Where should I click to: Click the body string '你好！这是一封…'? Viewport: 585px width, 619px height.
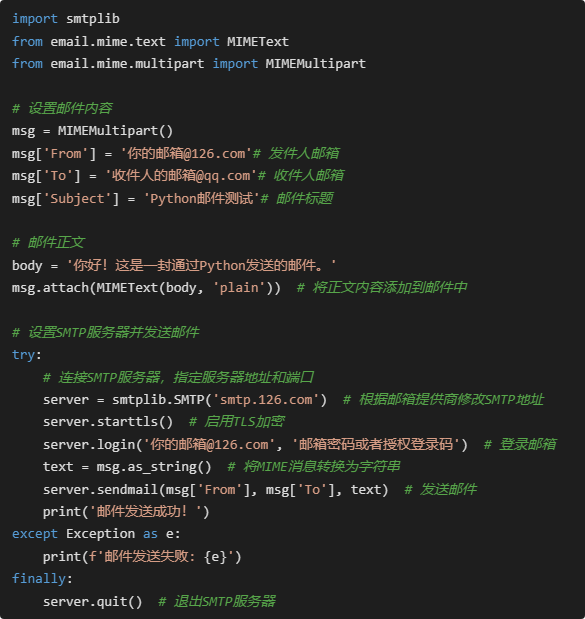(201, 265)
